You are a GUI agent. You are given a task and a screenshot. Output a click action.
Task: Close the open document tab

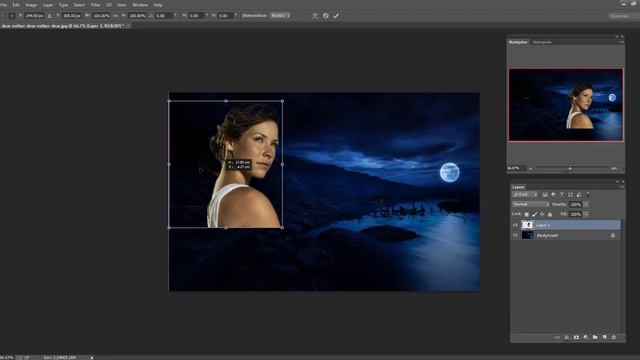tap(128, 26)
